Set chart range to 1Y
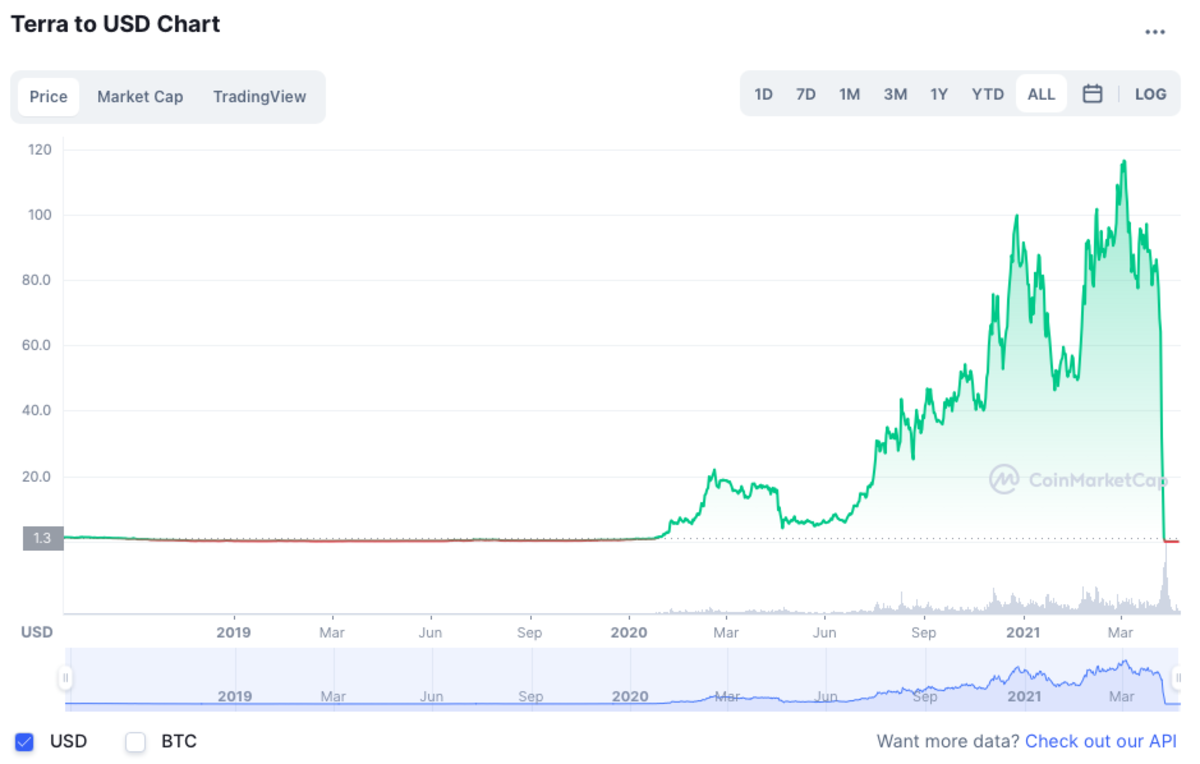 point(939,94)
